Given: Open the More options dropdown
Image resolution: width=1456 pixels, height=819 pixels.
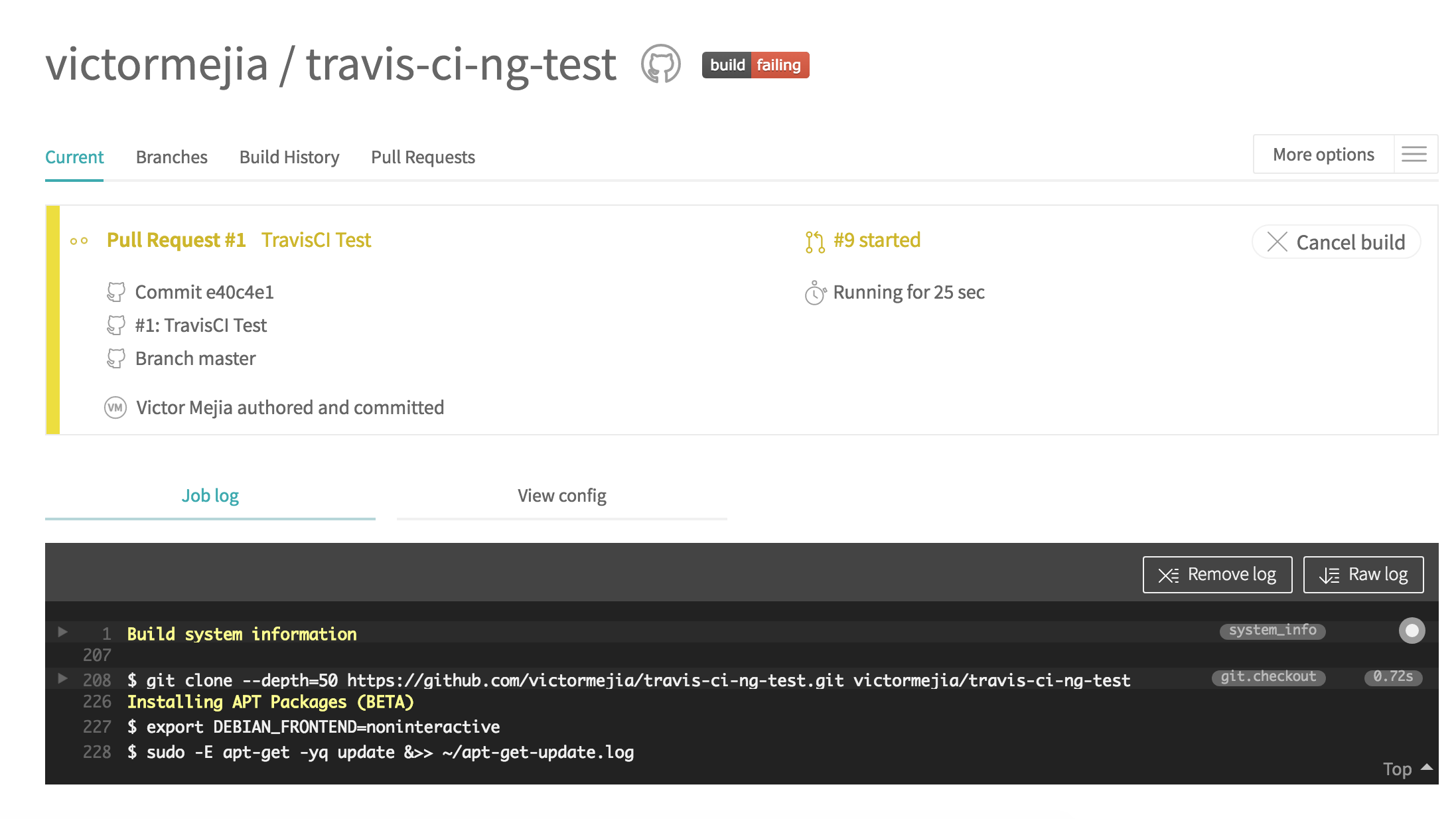Looking at the screenshot, I should pos(1323,155).
